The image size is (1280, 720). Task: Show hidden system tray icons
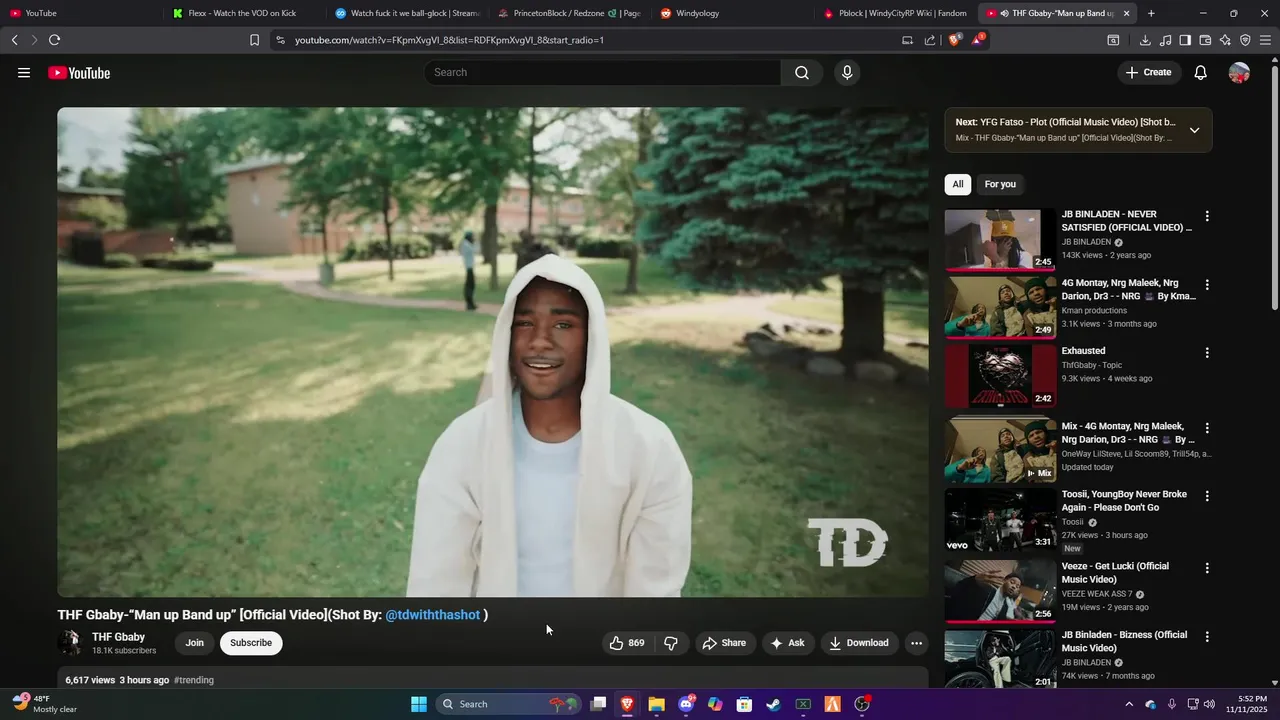[1129, 704]
